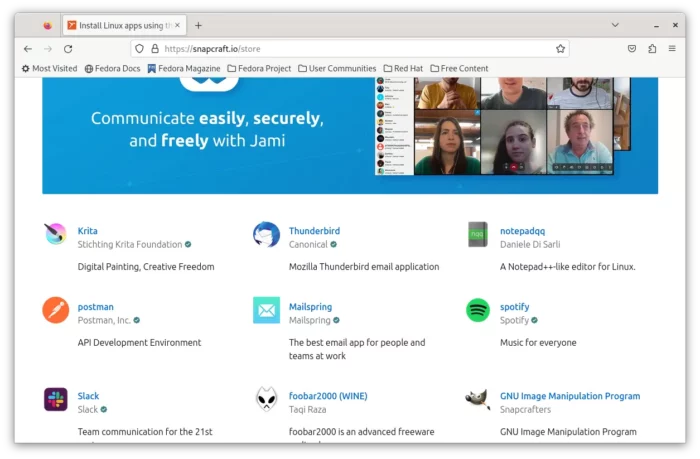The width and height of the screenshot is (700, 459).
Task: Expand the User Communities bookmark folder
Action: [337, 68]
